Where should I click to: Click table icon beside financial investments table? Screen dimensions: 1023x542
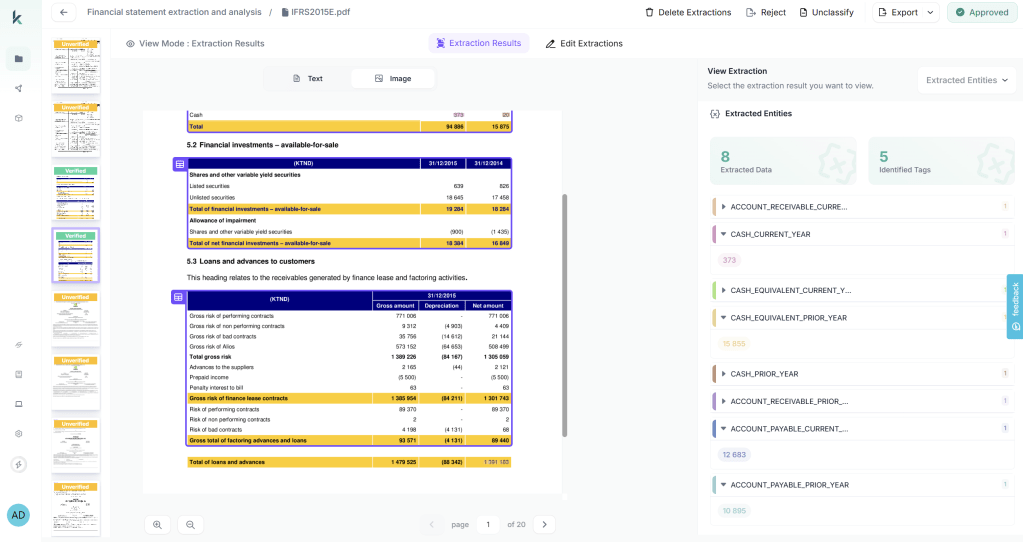coord(179,163)
